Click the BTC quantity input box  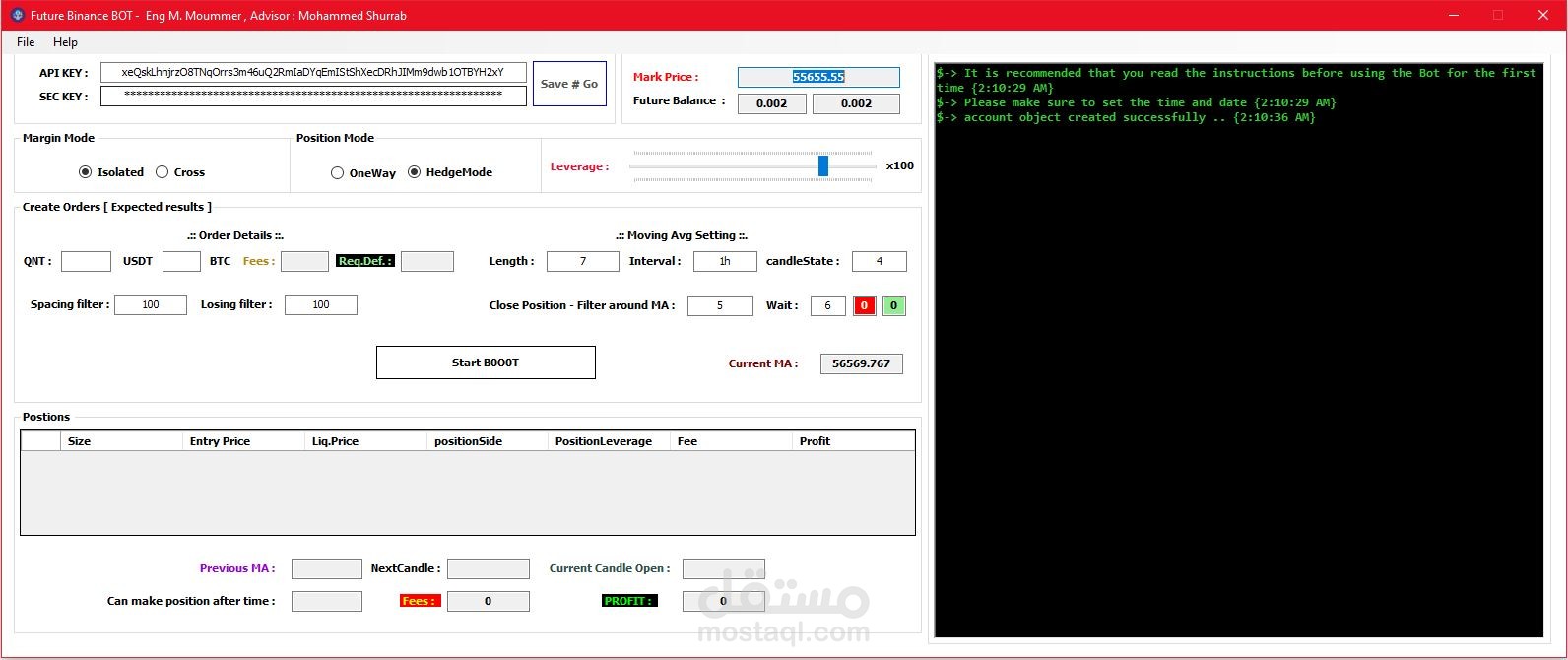click(x=181, y=261)
